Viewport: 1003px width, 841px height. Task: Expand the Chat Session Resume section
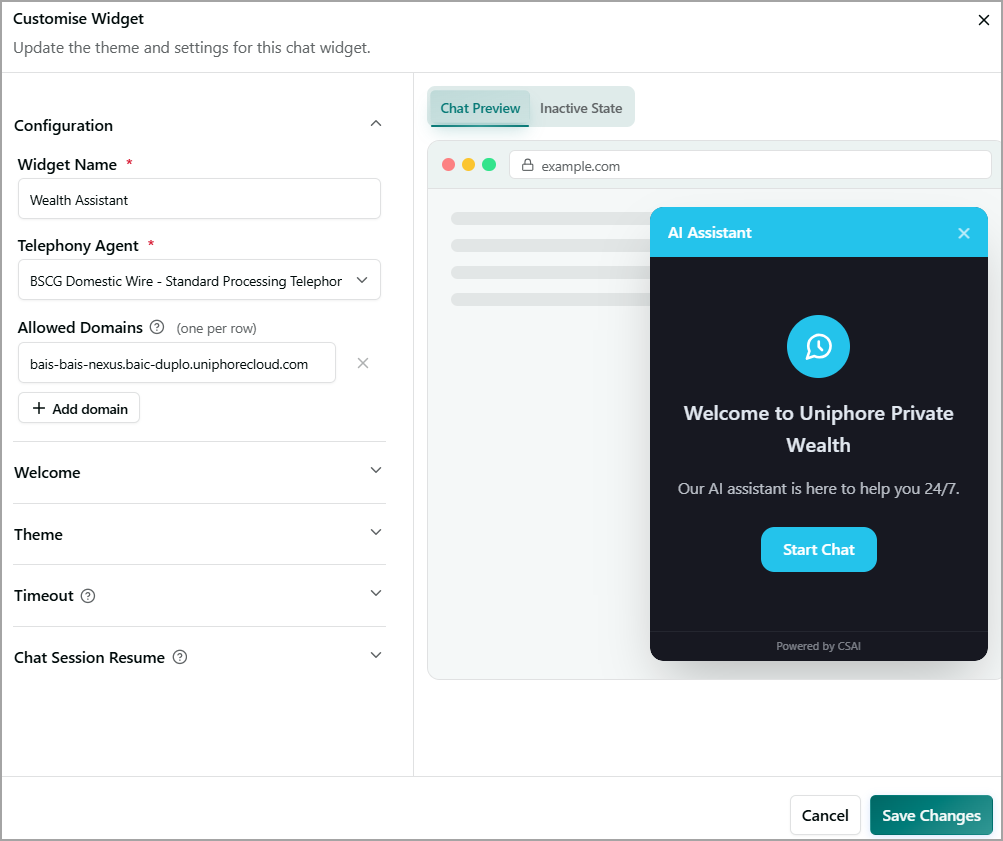pyautogui.click(x=376, y=656)
